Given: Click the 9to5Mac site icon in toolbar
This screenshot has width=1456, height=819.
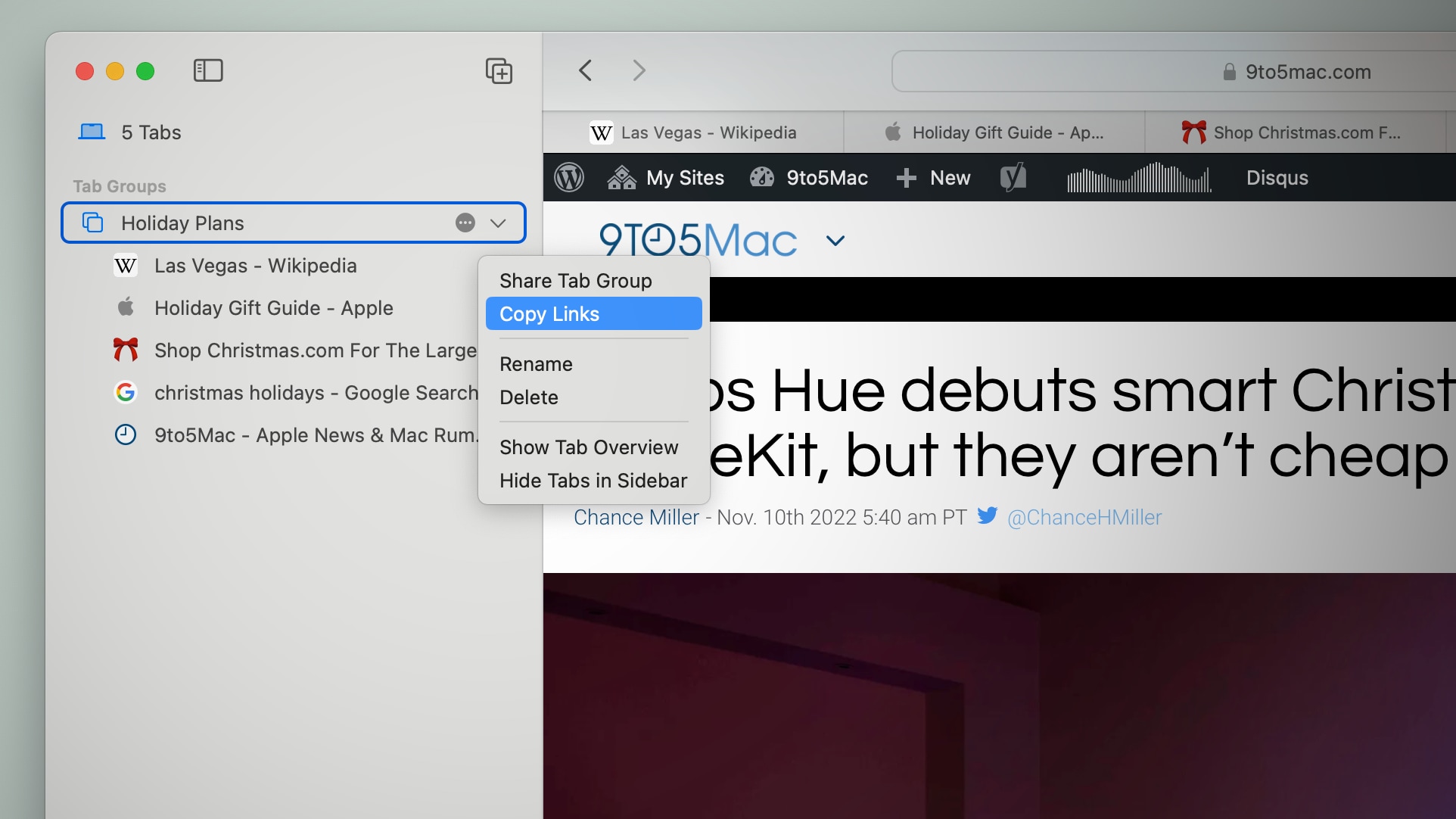Looking at the screenshot, I should click(x=762, y=177).
